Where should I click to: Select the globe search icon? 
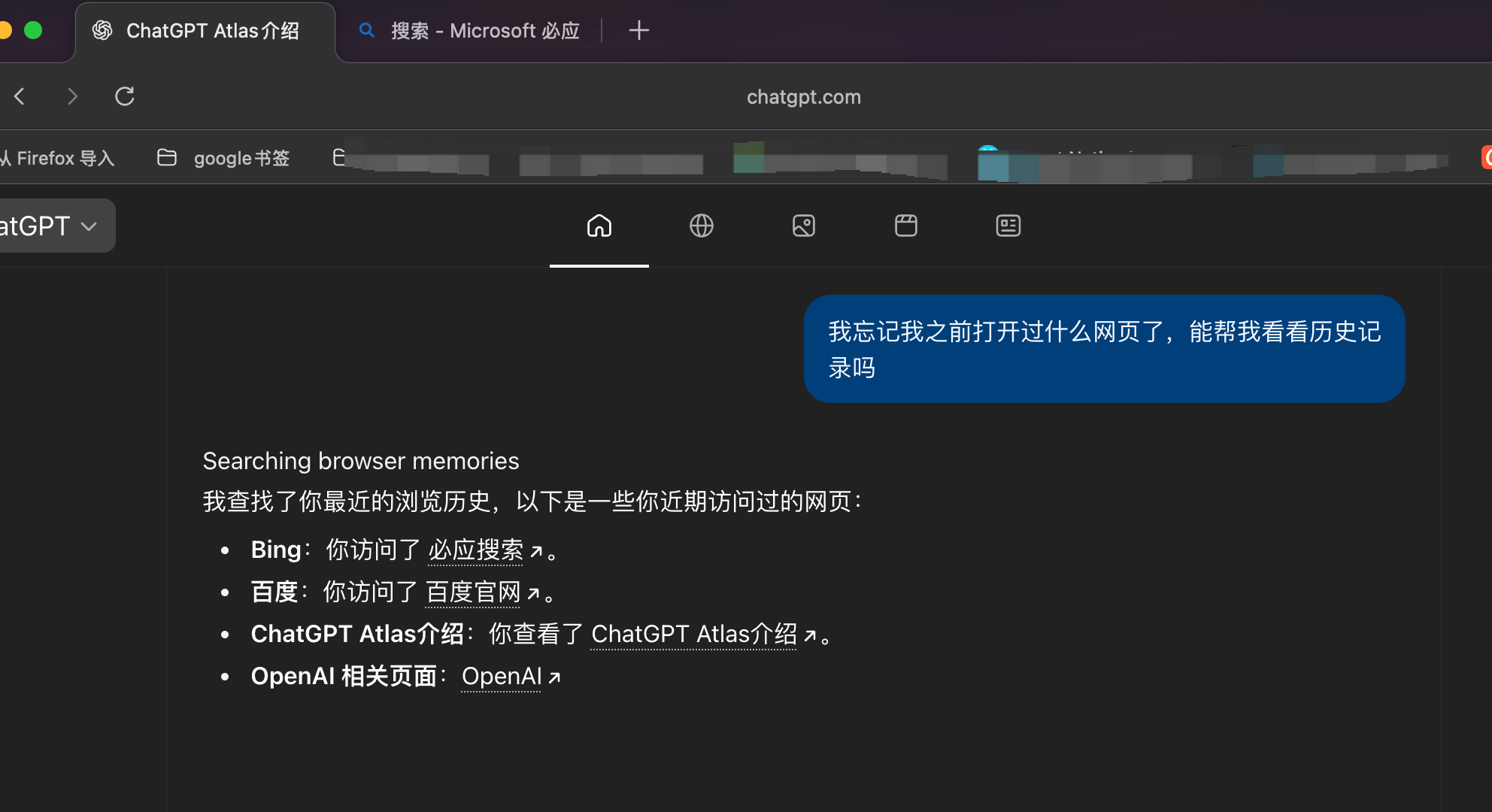(701, 226)
